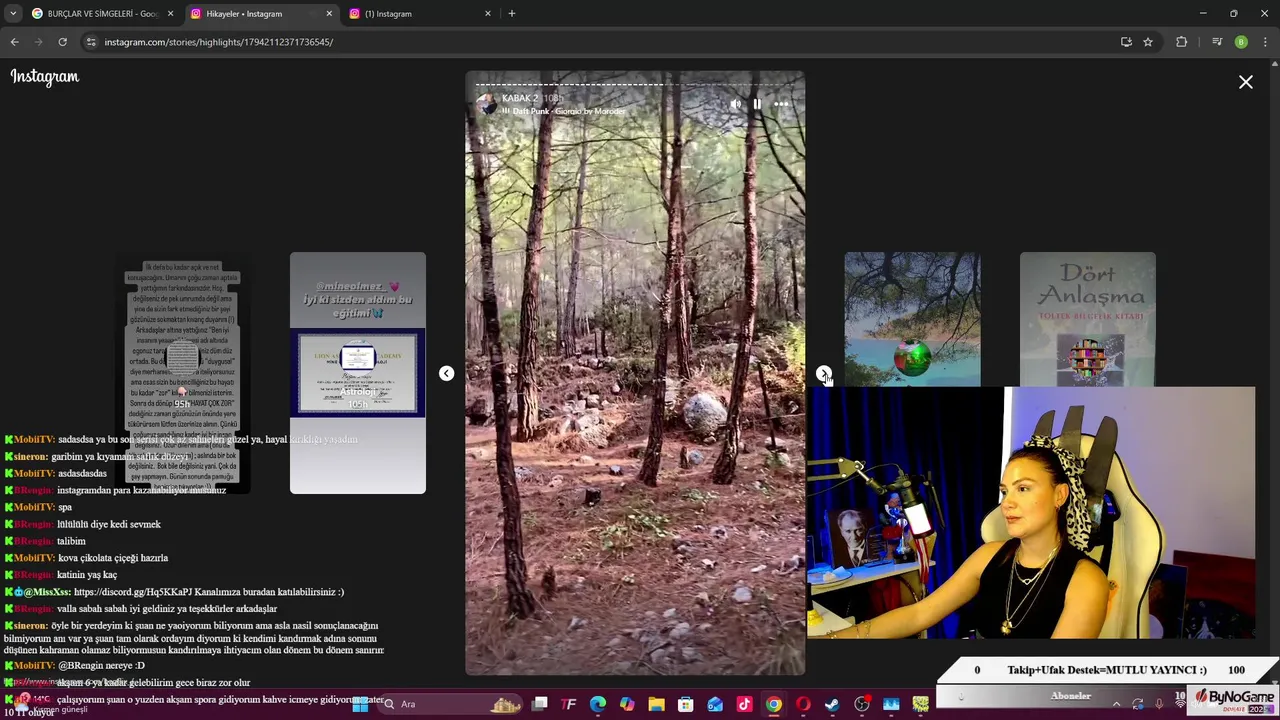Click the install app icon in the address bar
1280x720 pixels.
coord(1126,42)
